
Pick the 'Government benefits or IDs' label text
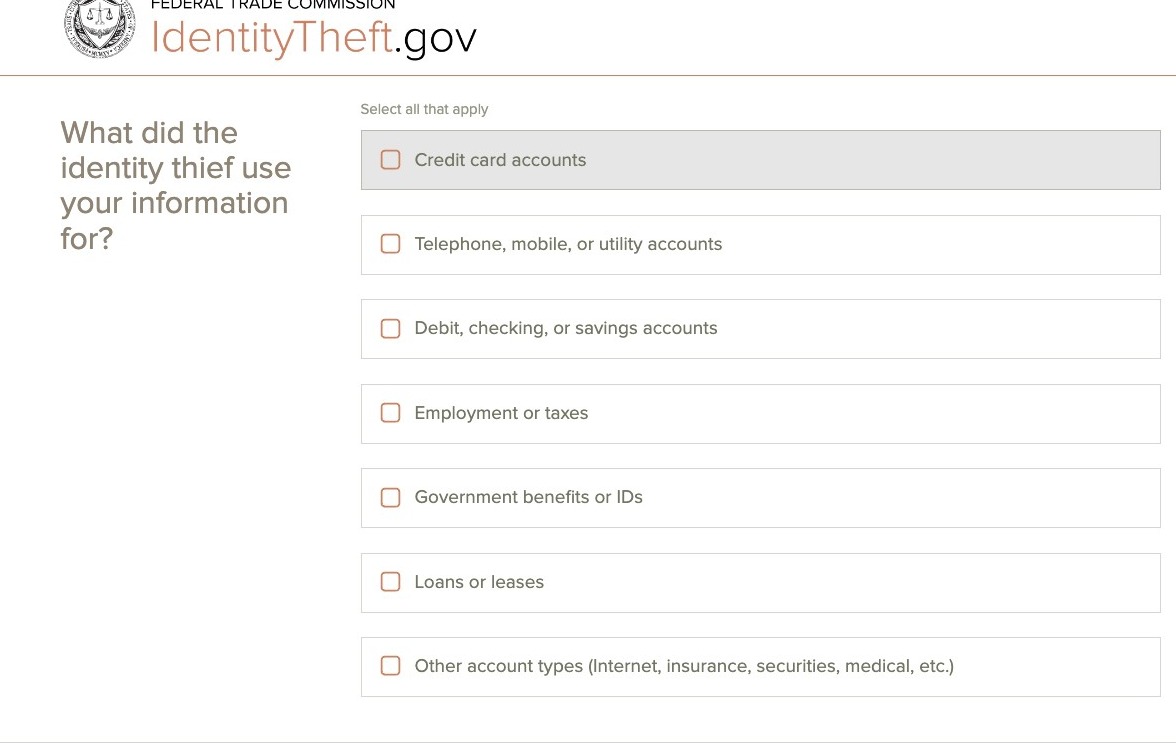[x=528, y=497]
